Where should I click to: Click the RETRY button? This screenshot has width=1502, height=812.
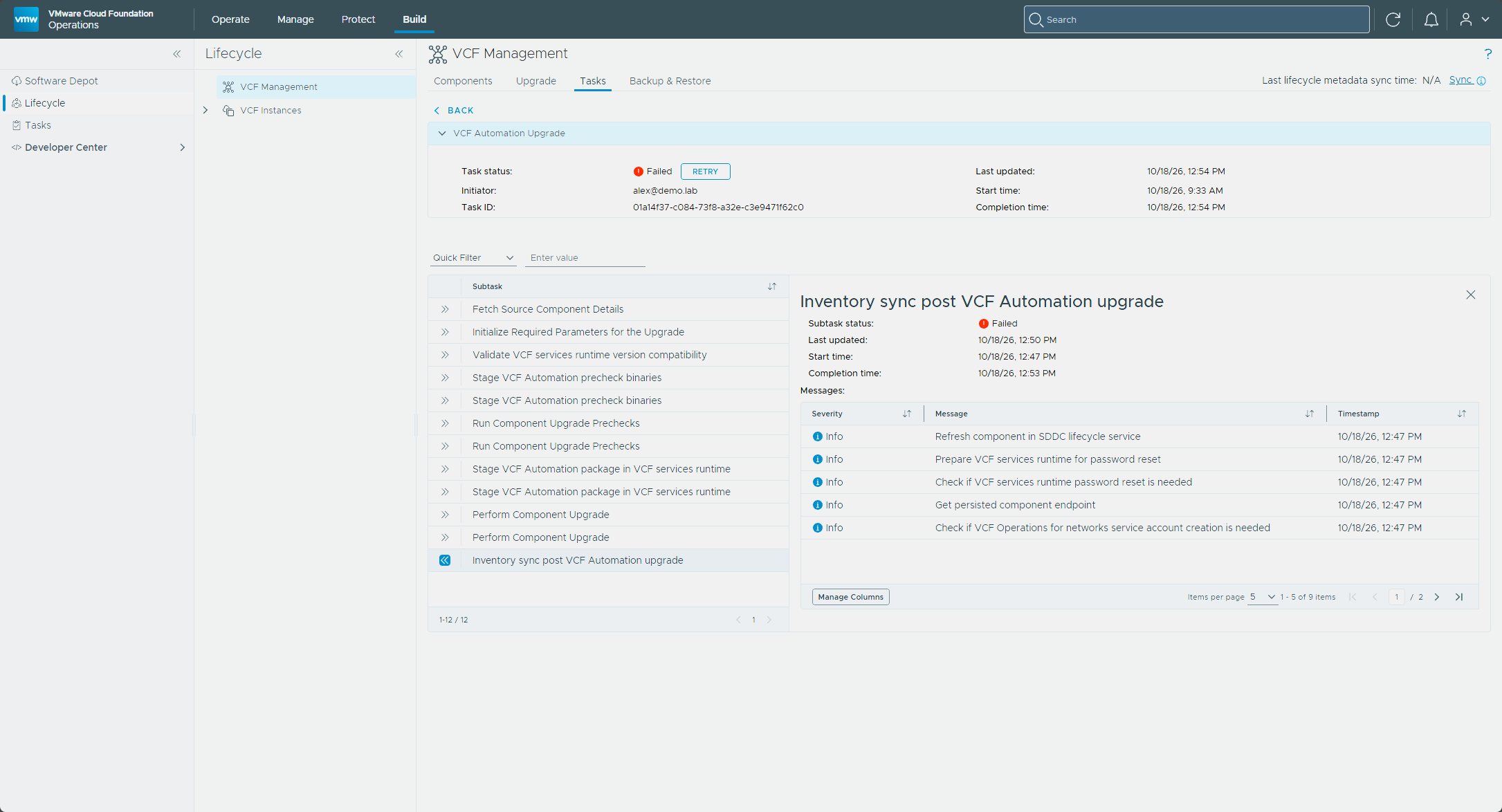click(x=705, y=172)
